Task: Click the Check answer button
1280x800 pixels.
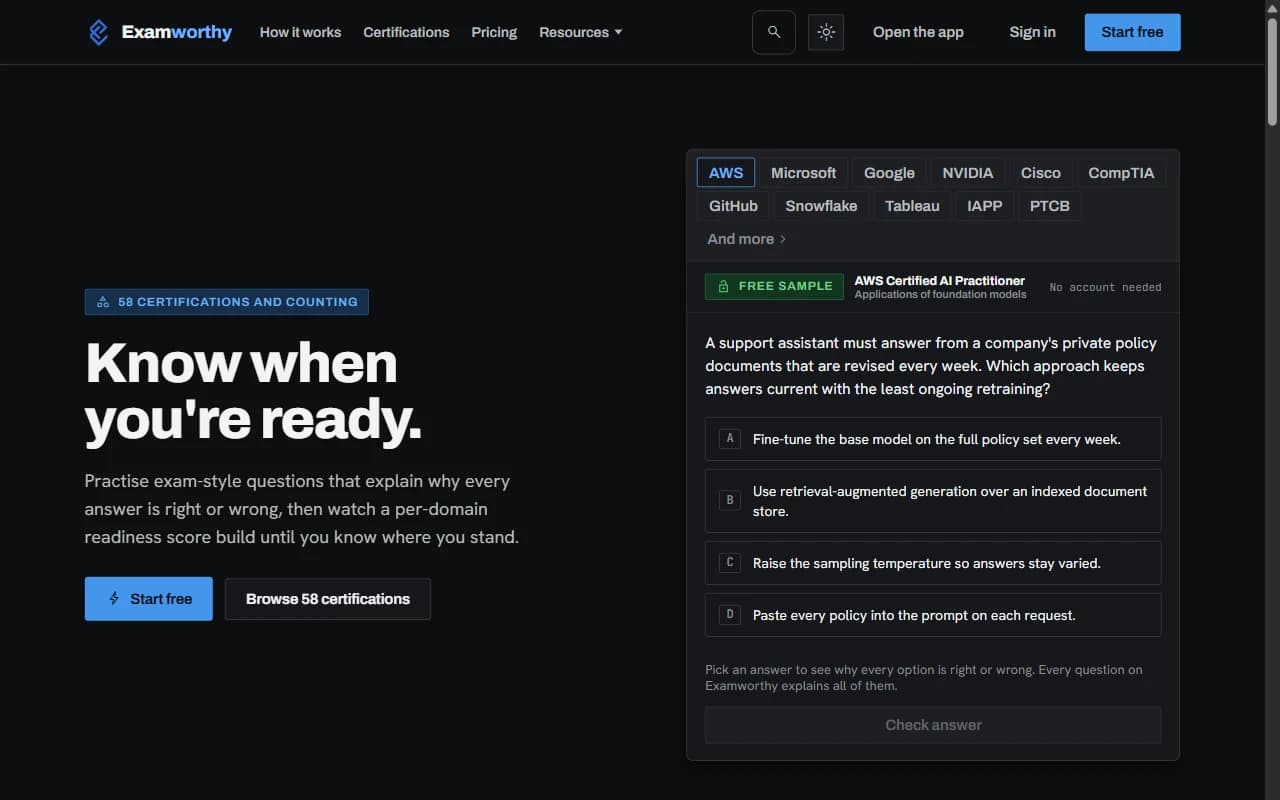Action: tap(933, 725)
